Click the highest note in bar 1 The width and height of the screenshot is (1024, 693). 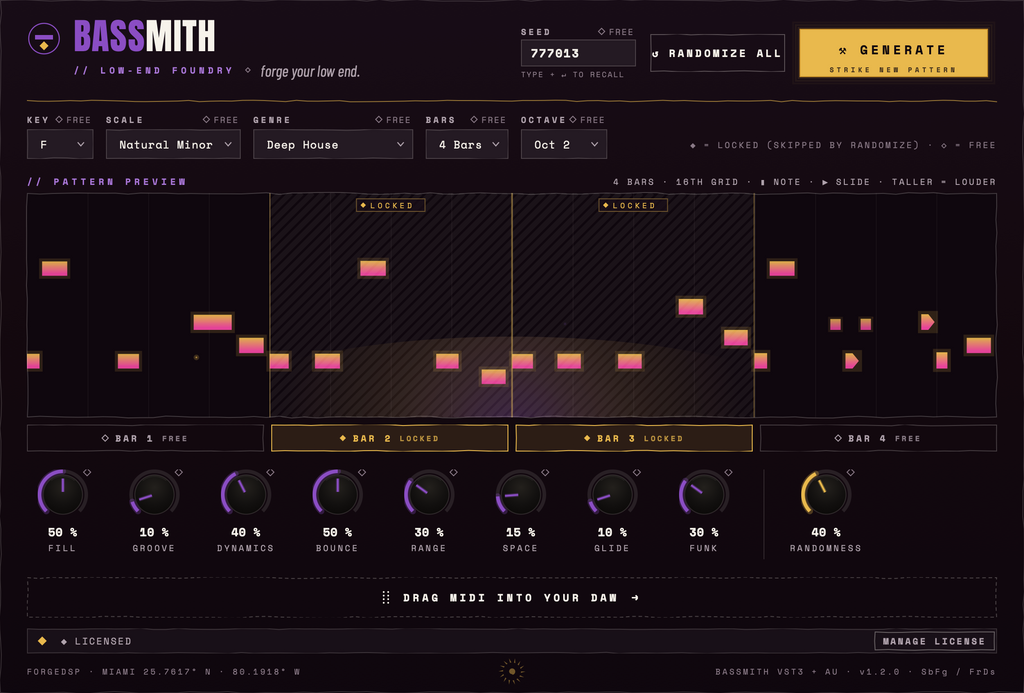coord(55,268)
